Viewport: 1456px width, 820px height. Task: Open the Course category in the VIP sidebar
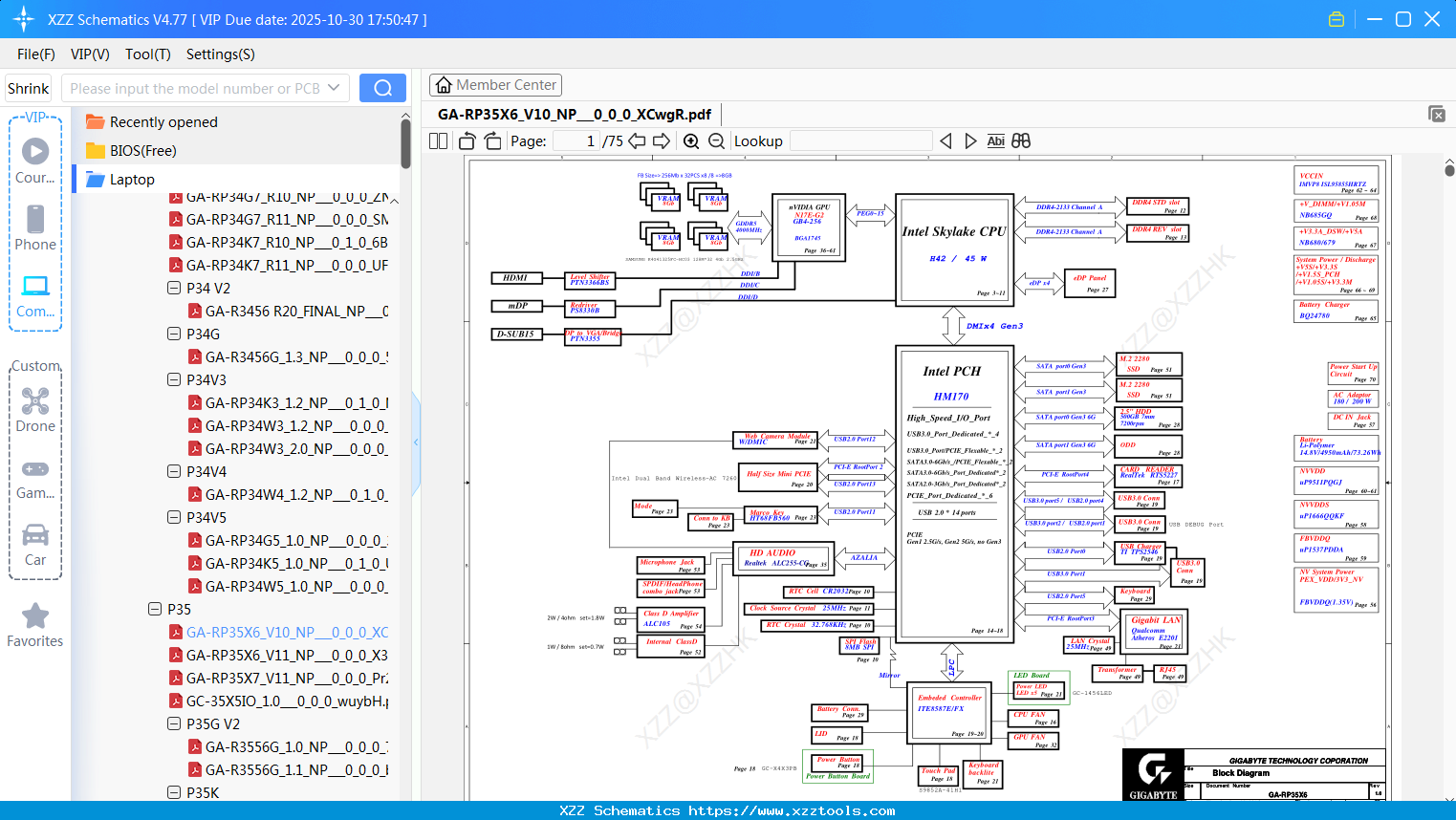pyautogui.click(x=35, y=161)
